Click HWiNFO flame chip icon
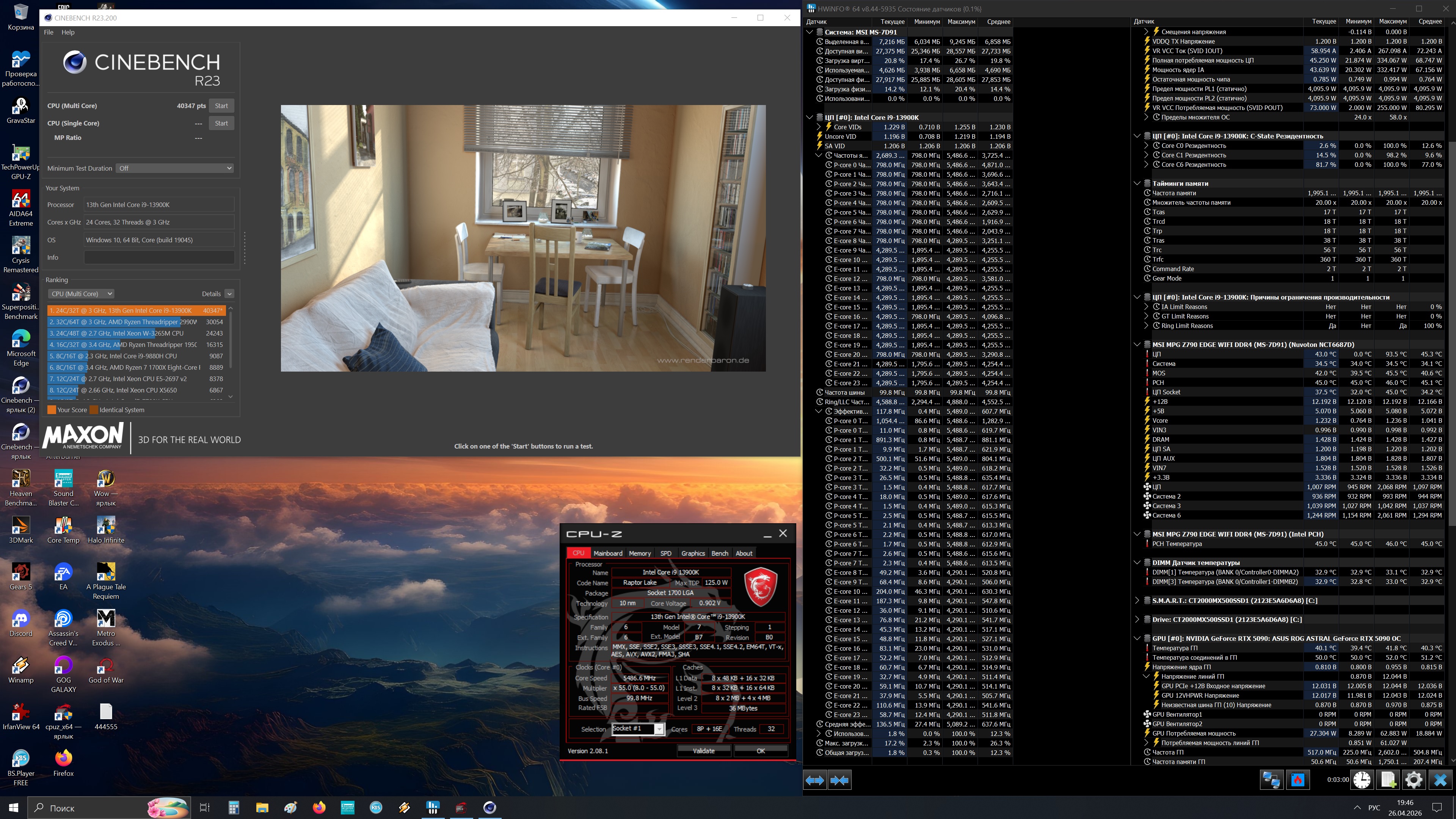The height and width of the screenshot is (819, 1456). pyautogui.click(x=1298, y=780)
